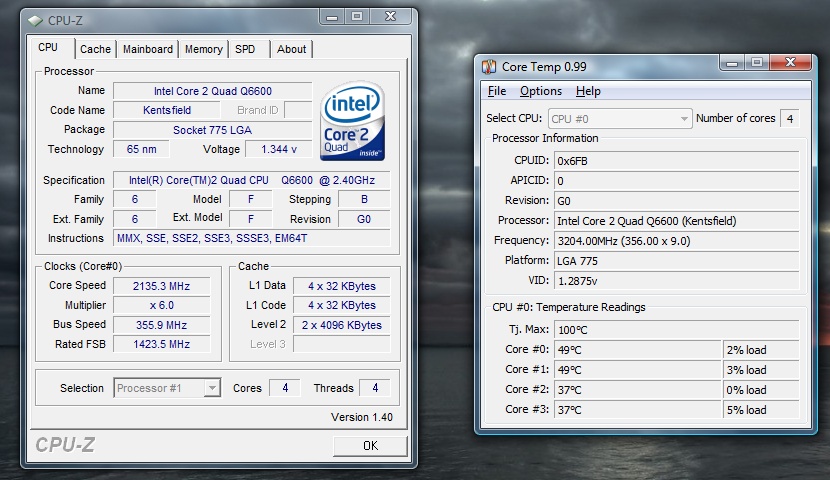Screen dimensions: 830x480
Task: Click the Level 2 value '2 x 4096 KBytes'
Action: click(x=342, y=325)
